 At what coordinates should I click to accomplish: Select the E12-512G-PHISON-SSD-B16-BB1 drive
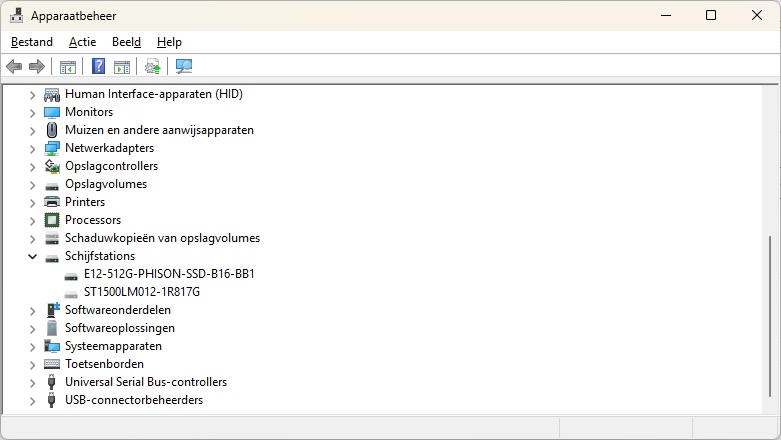pos(169,274)
